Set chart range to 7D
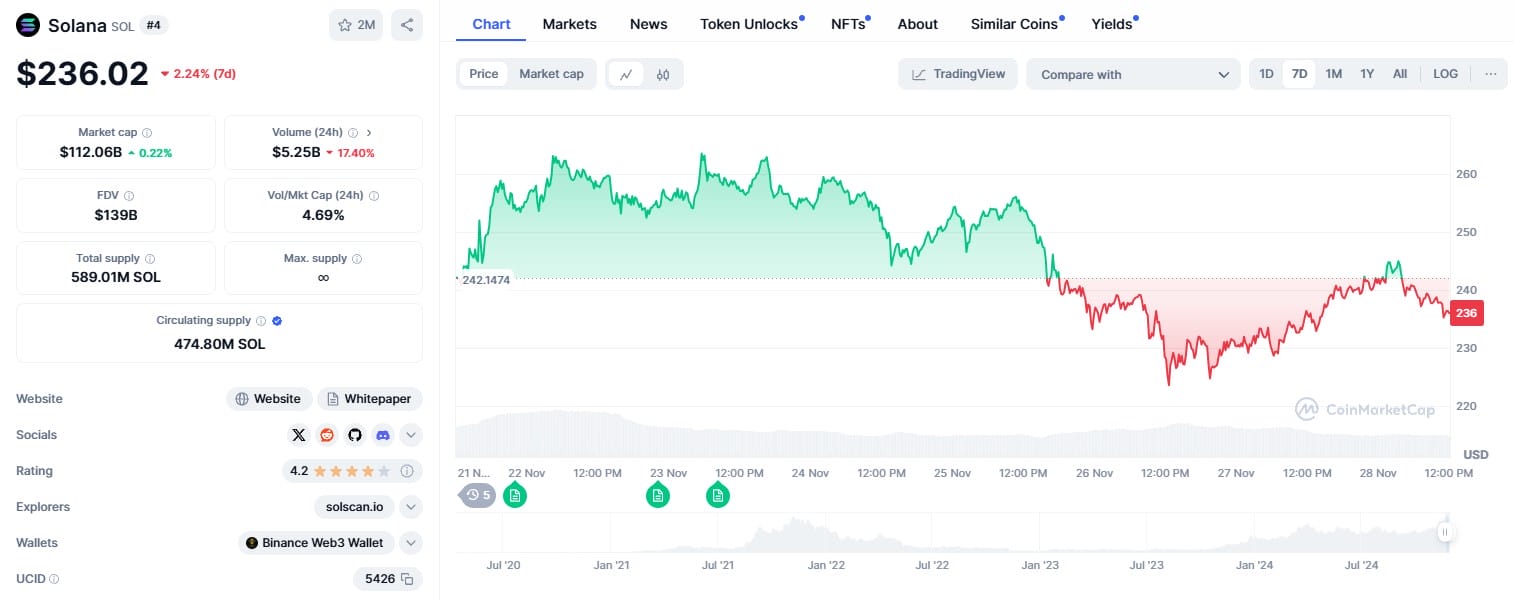This screenshot has height=600, width=1514. click(x=1299, y=74)
